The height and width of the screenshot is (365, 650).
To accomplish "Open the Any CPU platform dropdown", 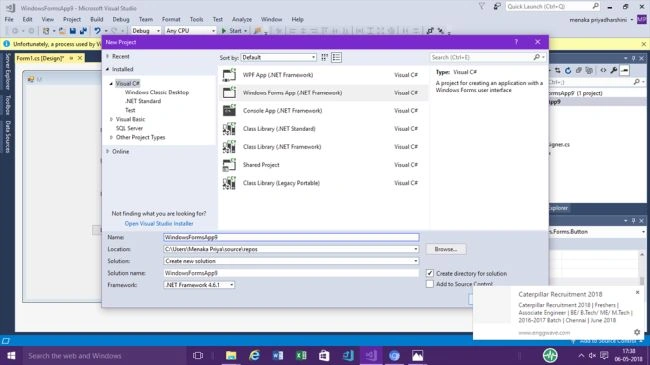I will point(190,31).
